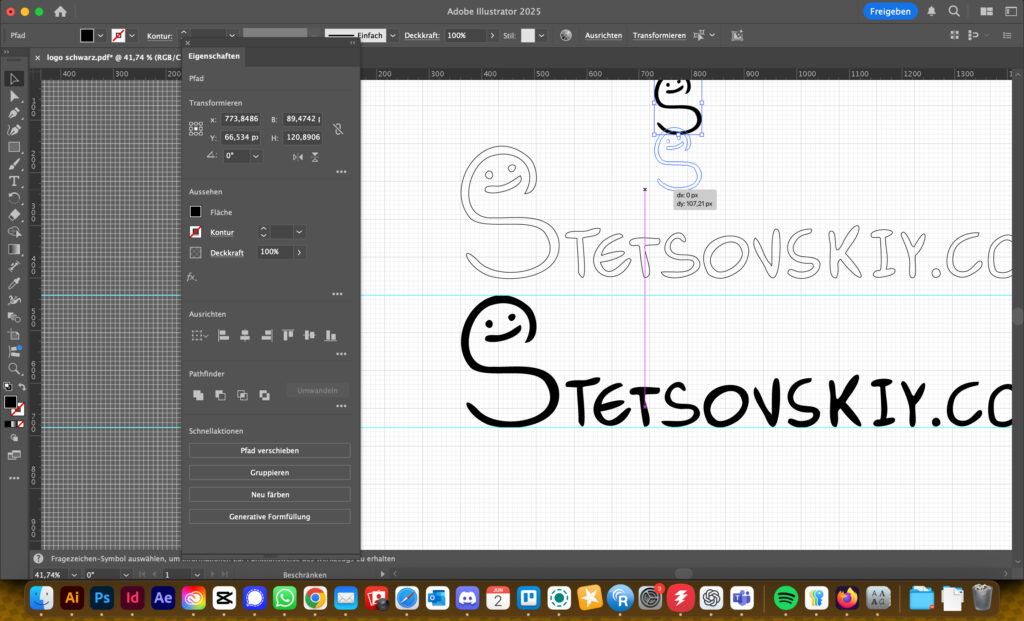This screenshot has width=1024, height=621.
Task: Open Ausrichten in the control bar
Action: [x=603, y=35]
